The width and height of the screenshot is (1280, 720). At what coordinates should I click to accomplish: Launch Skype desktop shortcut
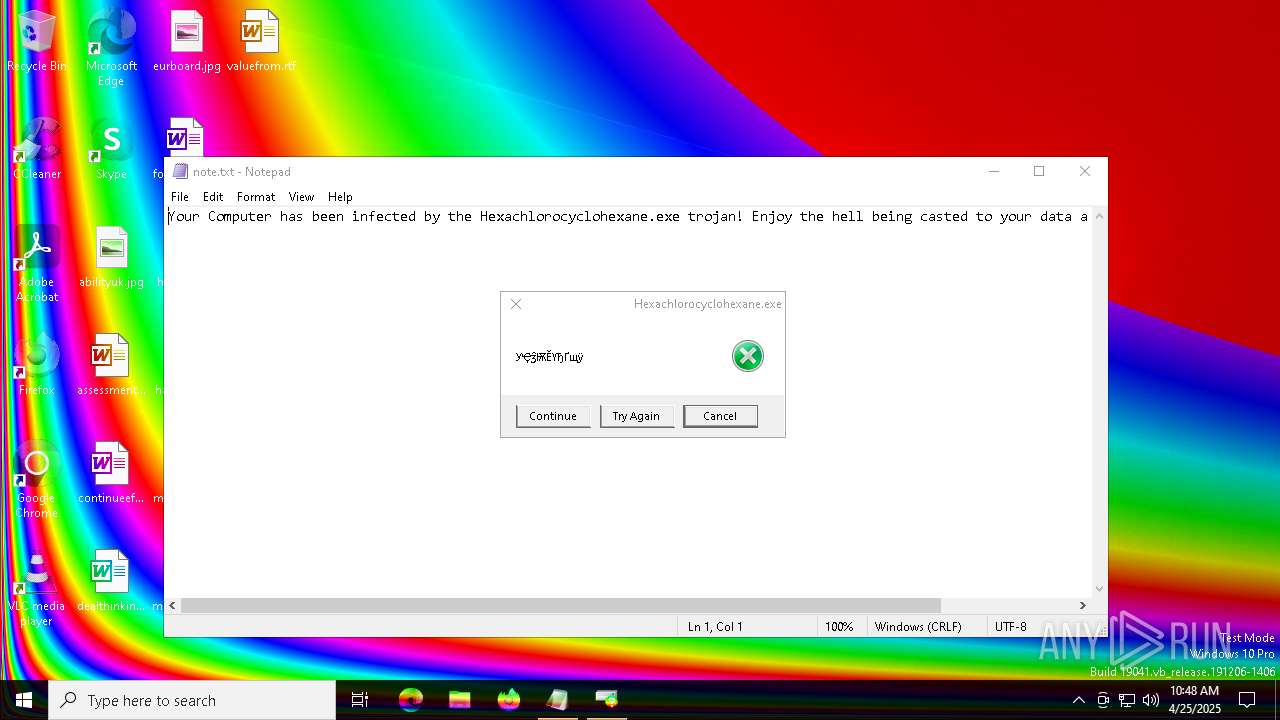pos(111,148)
